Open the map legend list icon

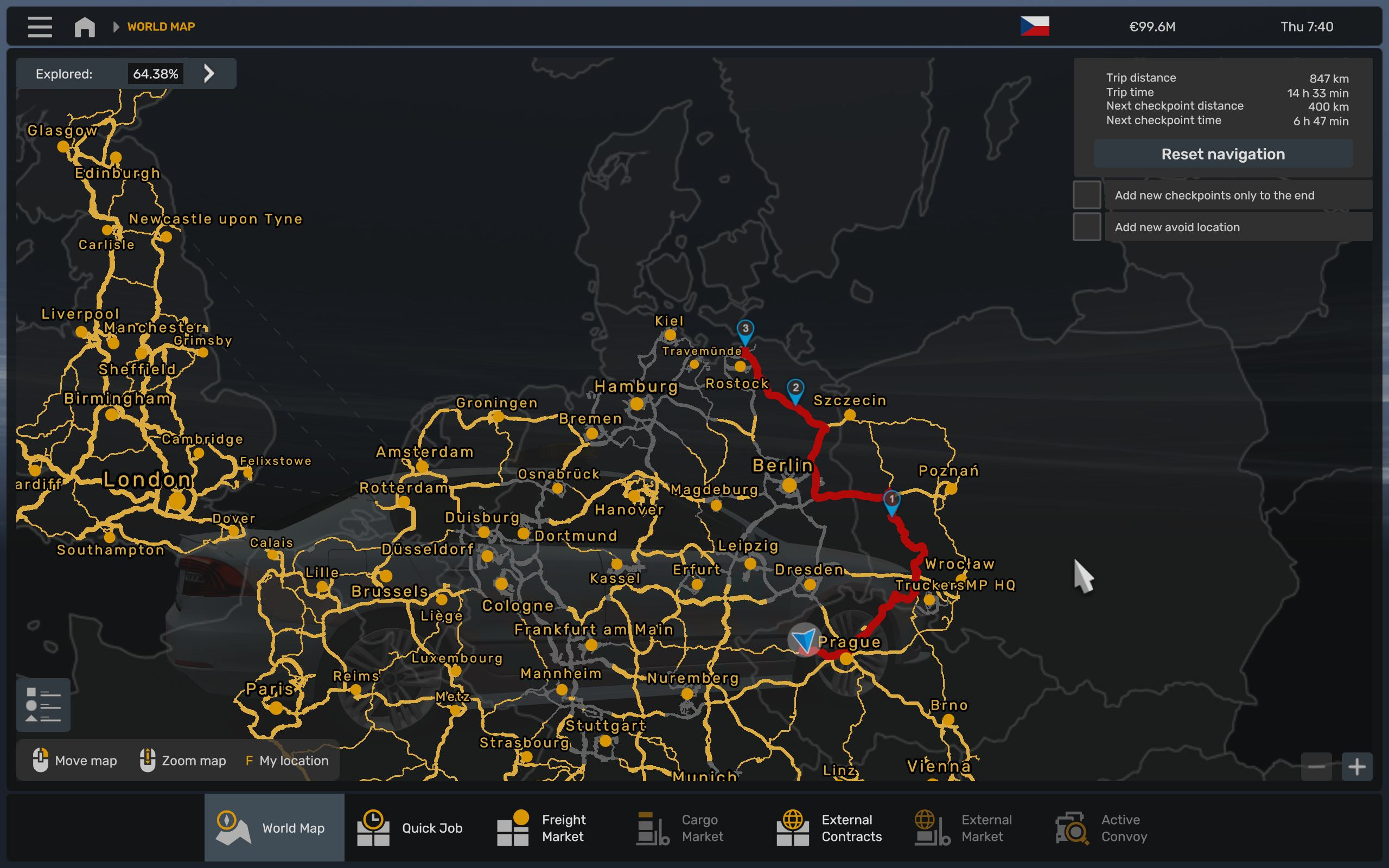point(43,705)
